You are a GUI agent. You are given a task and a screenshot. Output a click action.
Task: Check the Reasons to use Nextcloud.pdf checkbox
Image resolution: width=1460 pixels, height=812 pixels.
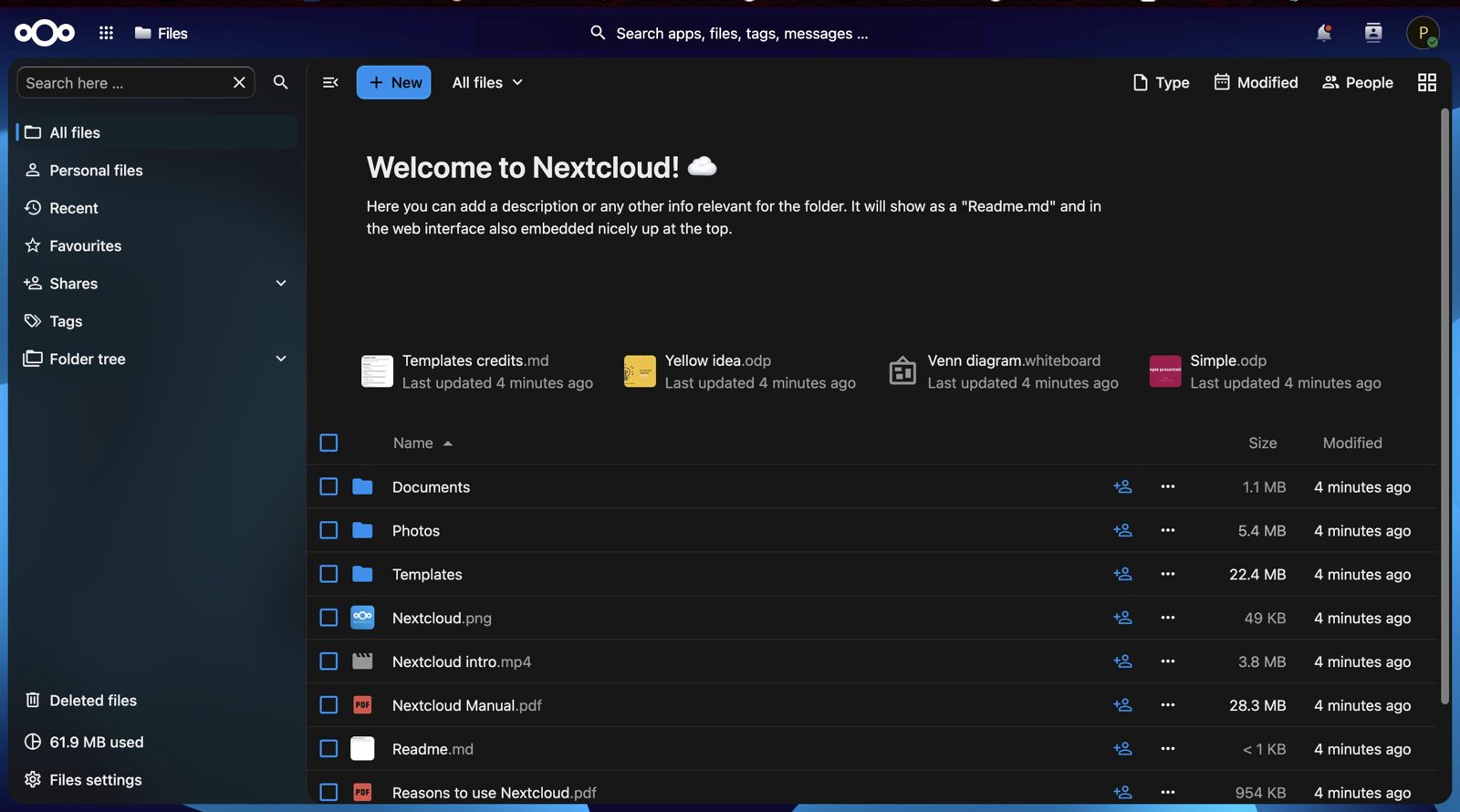[x=328, y=793]
